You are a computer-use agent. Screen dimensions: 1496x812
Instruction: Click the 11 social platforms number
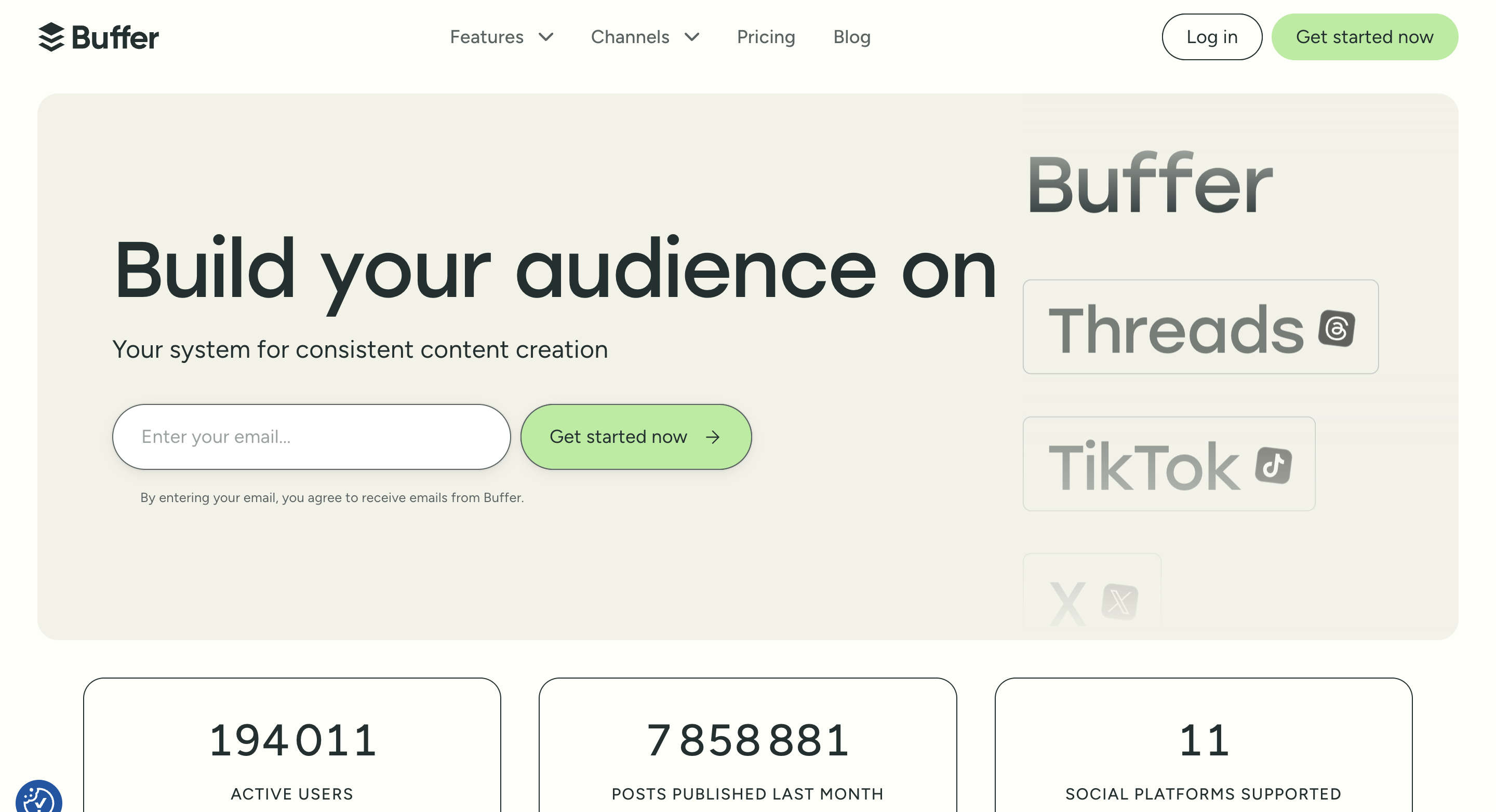[x=1204, y=740]
